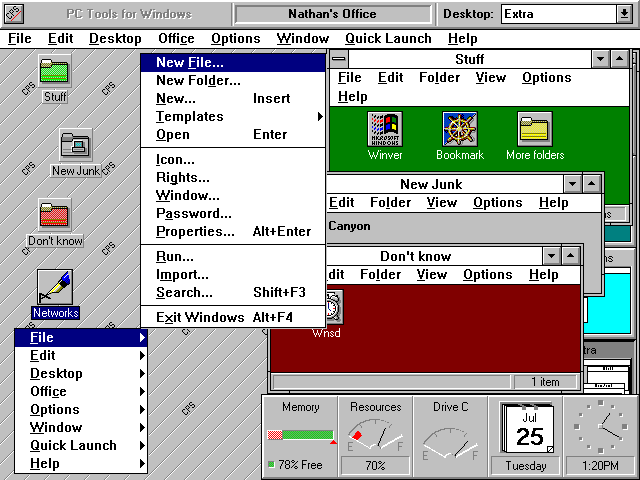Choose New Folder... from the menu
Image resolution: width=640 pixels, height=480 pixels.
[x=233, y=80]
